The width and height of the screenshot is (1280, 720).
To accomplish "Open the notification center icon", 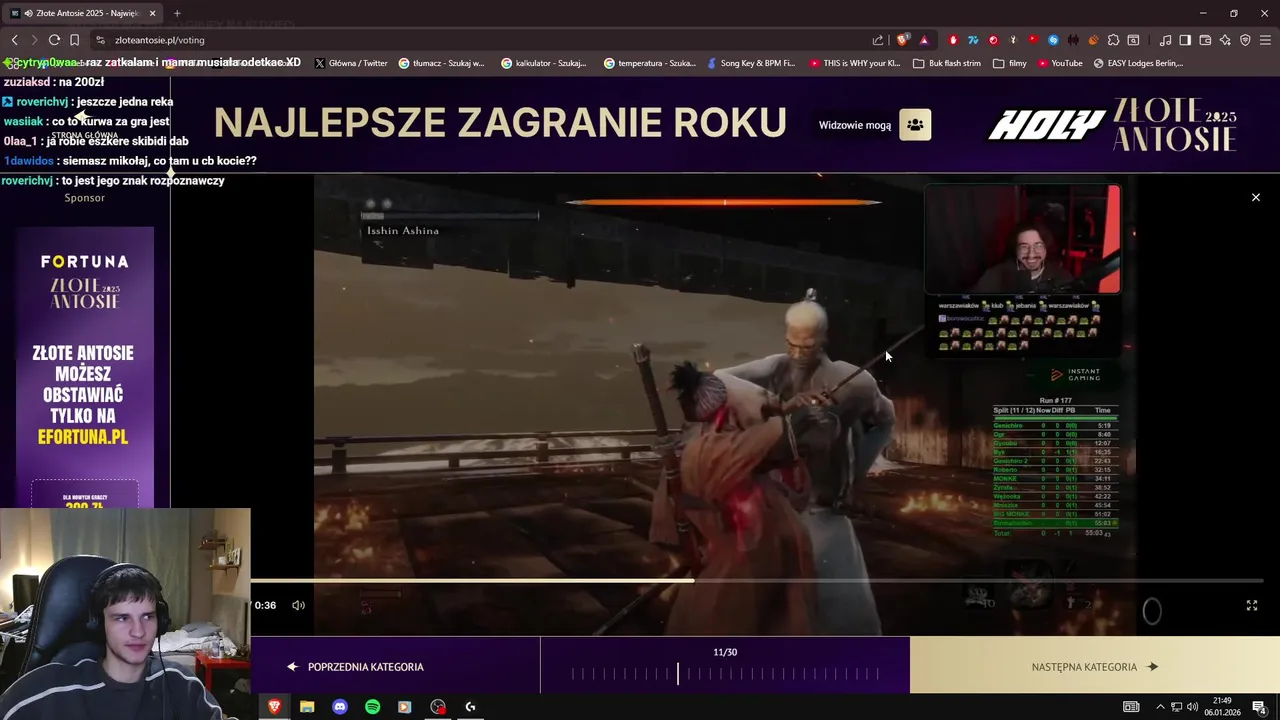I will [1259, 707].
